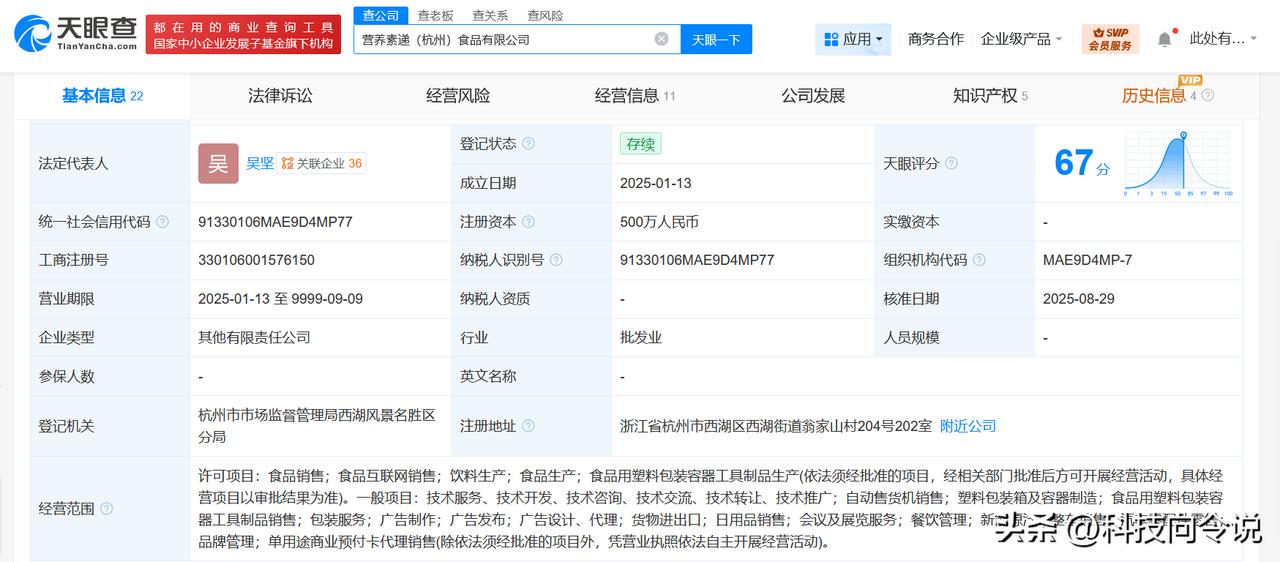The height and width of the screenshot is (562, 1280).
Task: Click the 关联企业 36 badge
Action: 321,163
